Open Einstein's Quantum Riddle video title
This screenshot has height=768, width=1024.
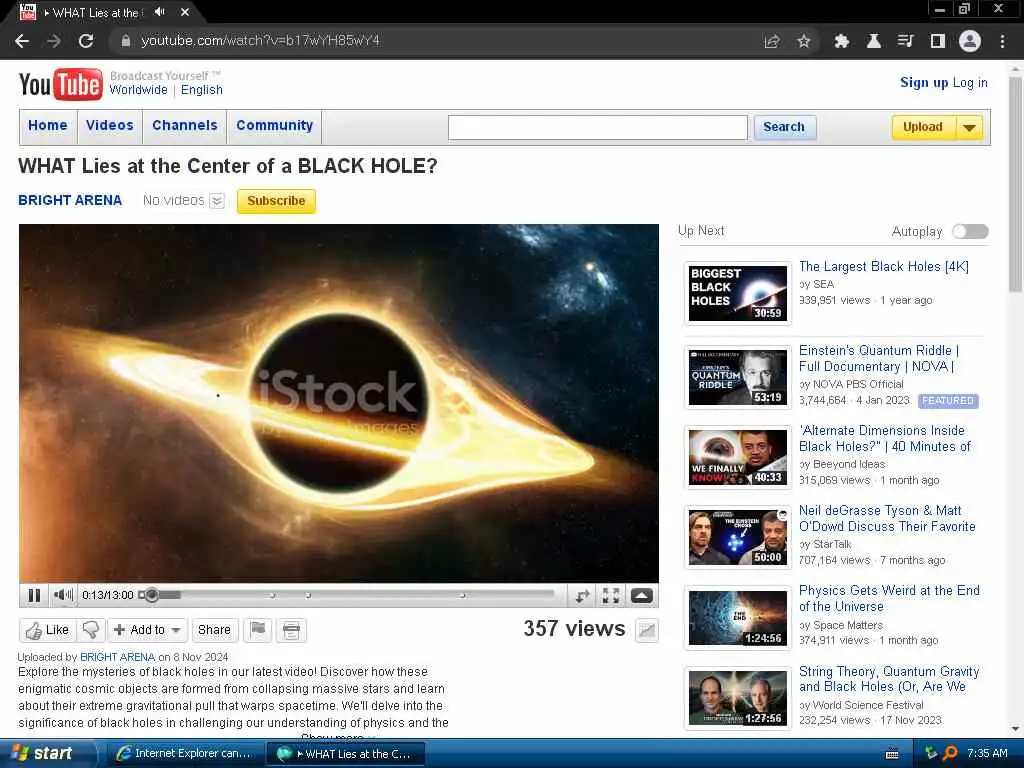pyautogui.click(x=879, y=359)
